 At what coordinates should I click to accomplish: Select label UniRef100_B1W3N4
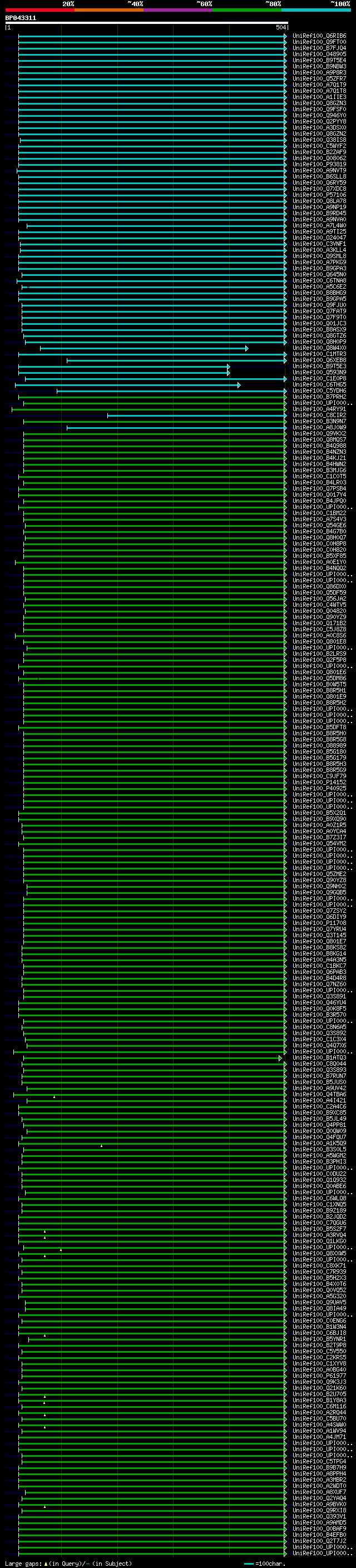tap(319, 1327)
